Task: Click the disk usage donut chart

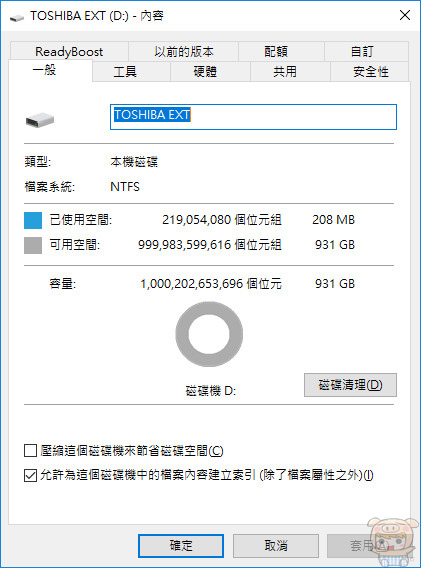Action: [x=209, y=334]
